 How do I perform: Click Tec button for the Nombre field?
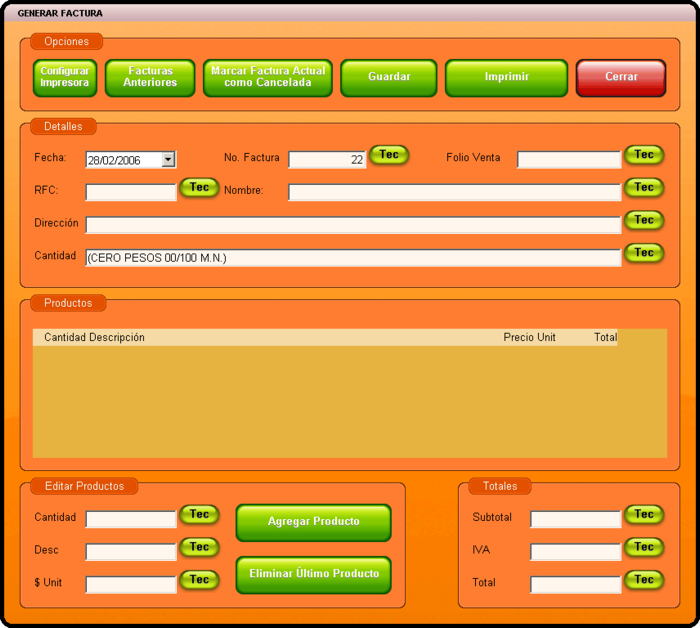point(644,188)
